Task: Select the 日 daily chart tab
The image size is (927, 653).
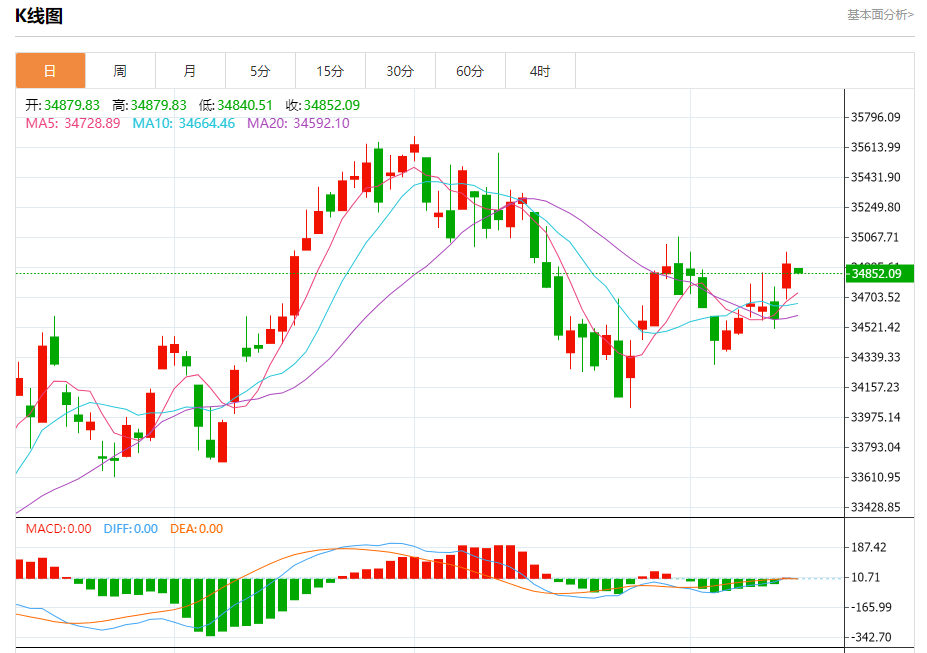Action: [x=50, y=71]
